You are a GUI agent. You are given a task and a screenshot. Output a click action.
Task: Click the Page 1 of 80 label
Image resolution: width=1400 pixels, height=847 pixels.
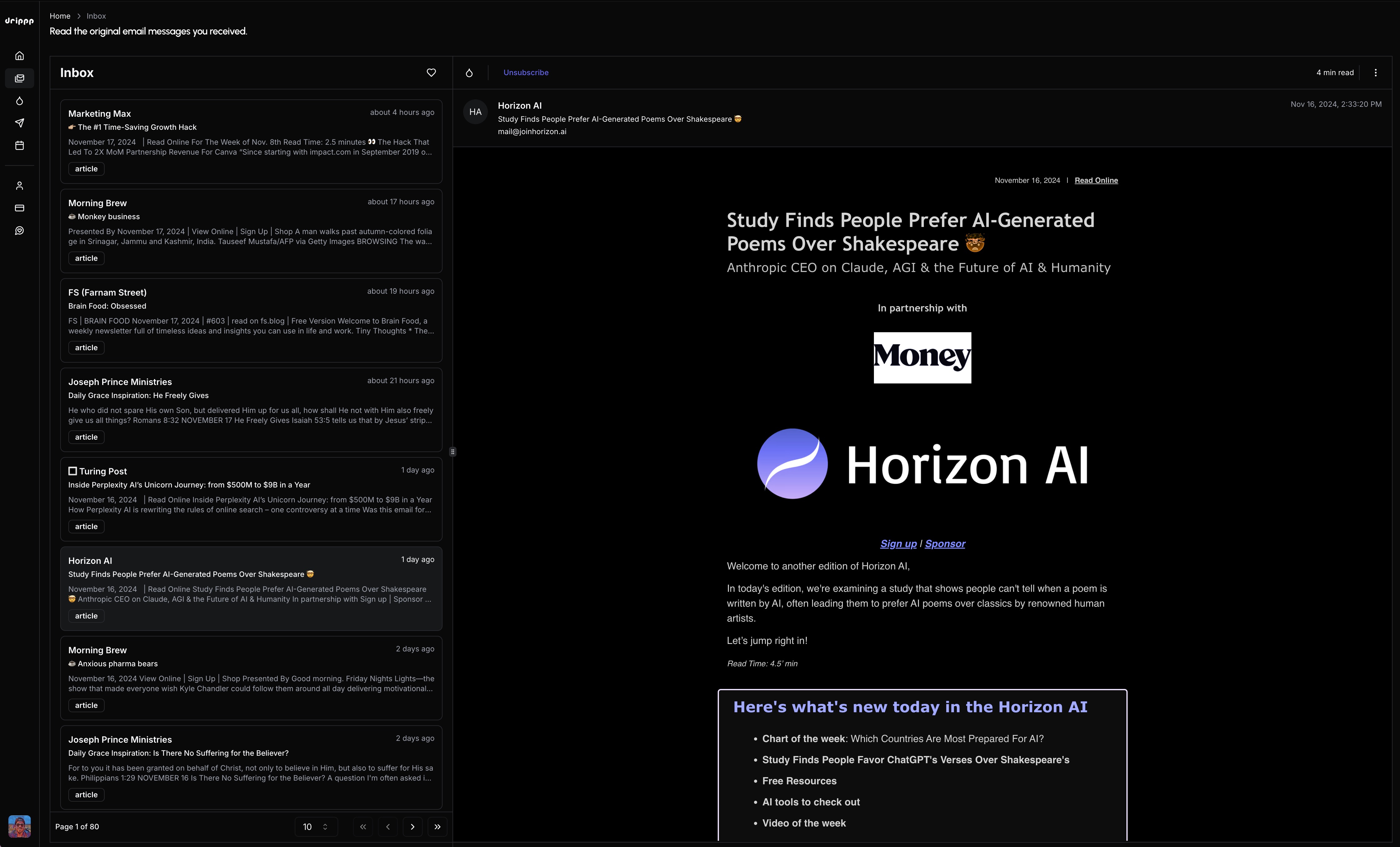[77, 827]
